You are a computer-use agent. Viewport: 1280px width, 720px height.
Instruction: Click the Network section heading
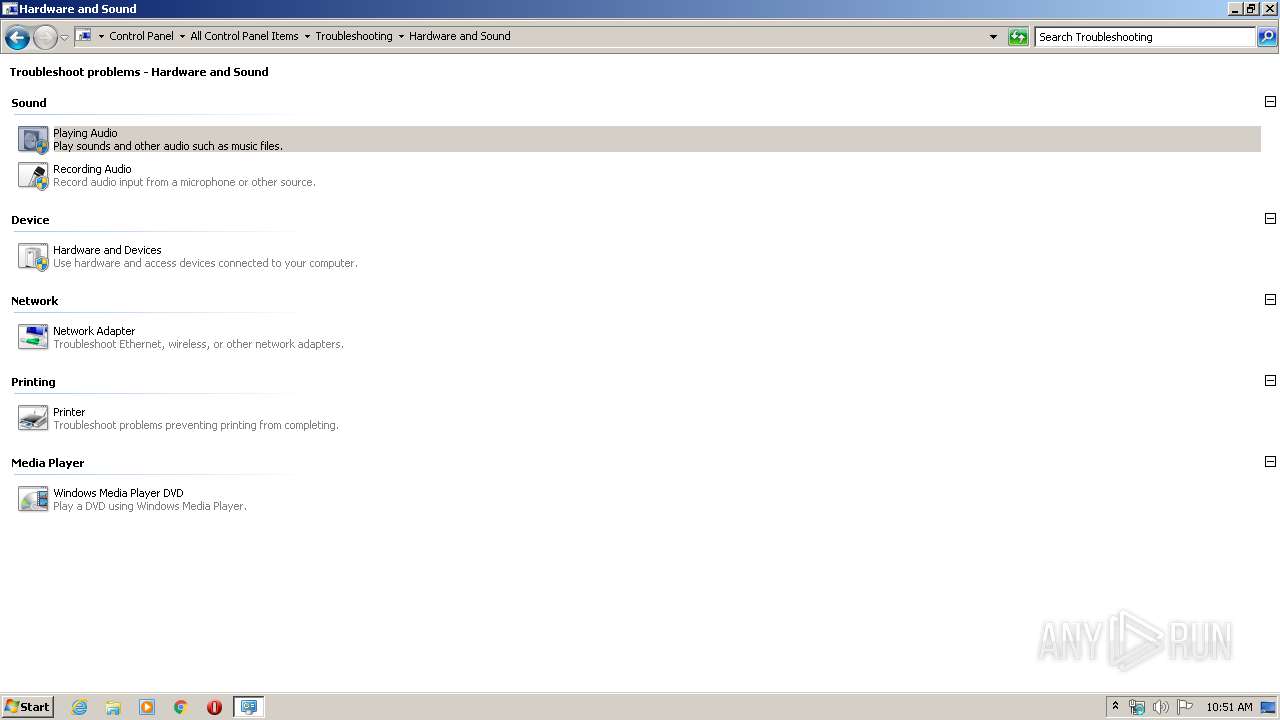(x=35, y=301)
